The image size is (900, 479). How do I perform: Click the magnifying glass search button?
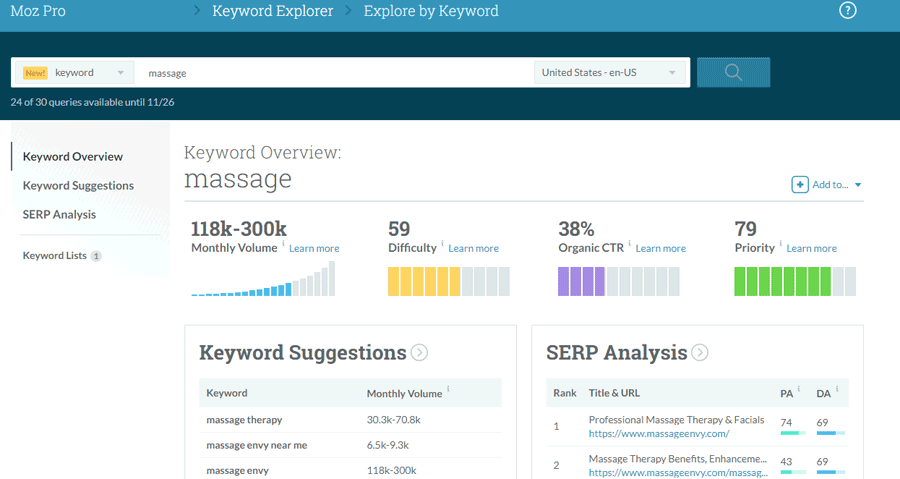tap(733, 72)
